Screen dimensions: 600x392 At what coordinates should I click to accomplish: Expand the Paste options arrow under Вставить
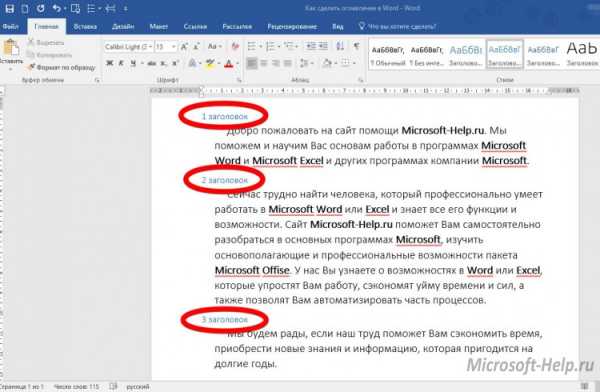coord(11,69)
